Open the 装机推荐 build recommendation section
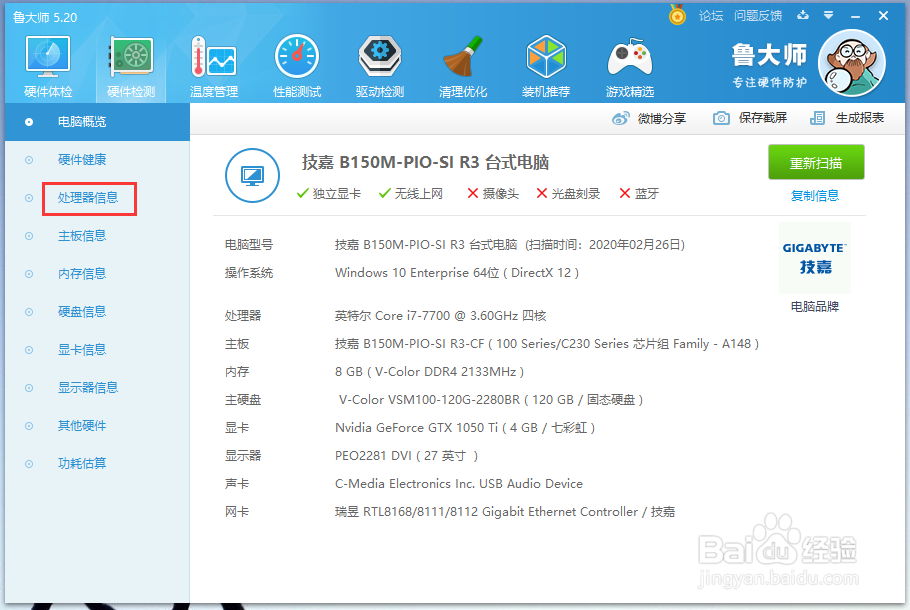 tap(546, 63)
